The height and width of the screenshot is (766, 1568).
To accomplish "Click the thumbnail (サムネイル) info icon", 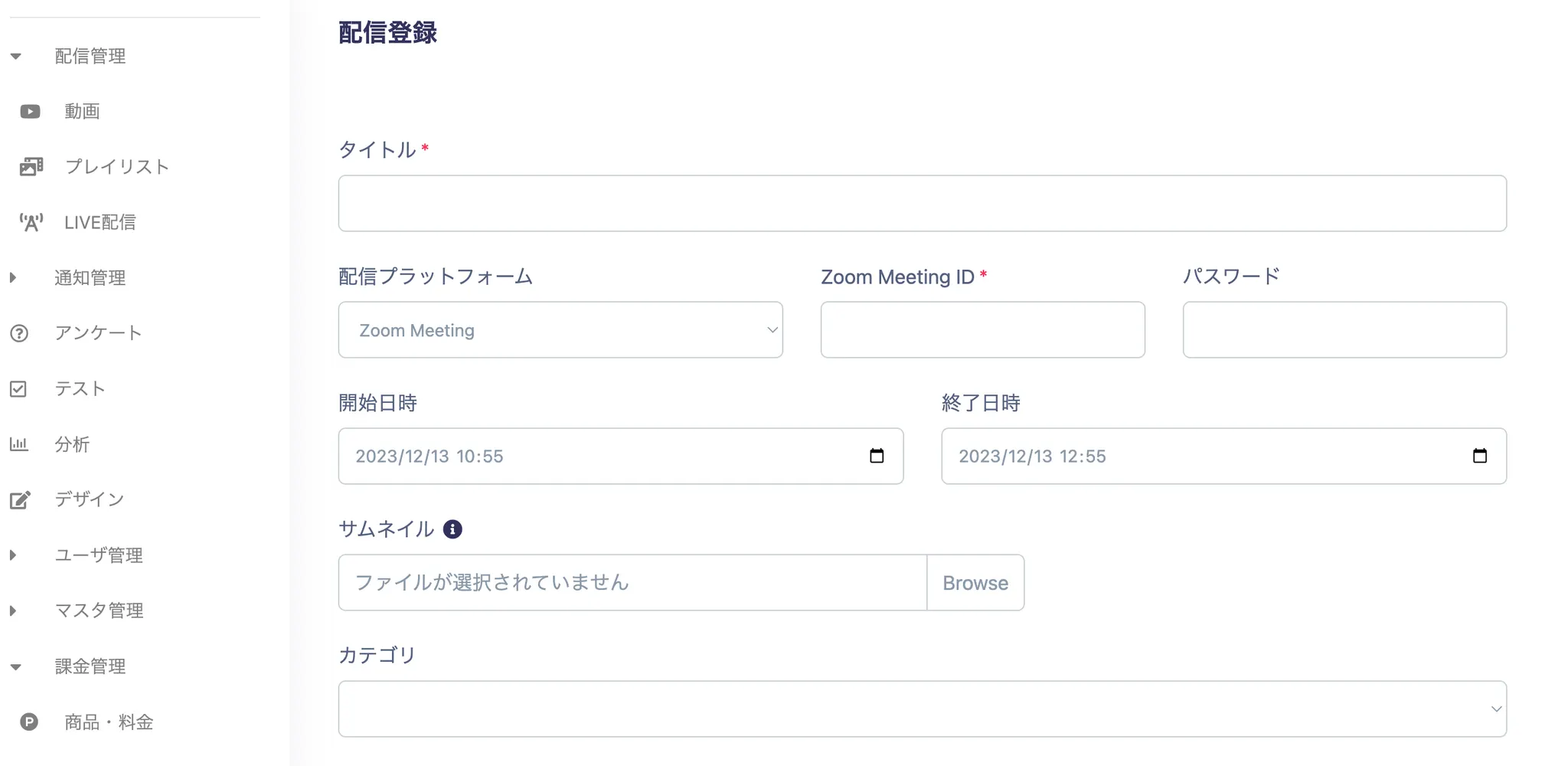I will (x=452, y=529).
